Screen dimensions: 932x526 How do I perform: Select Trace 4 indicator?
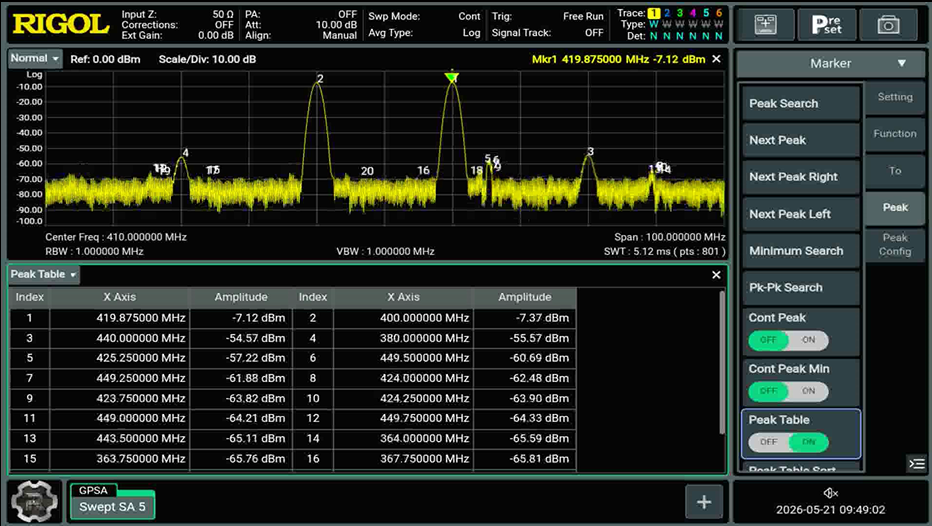[693, 13]
